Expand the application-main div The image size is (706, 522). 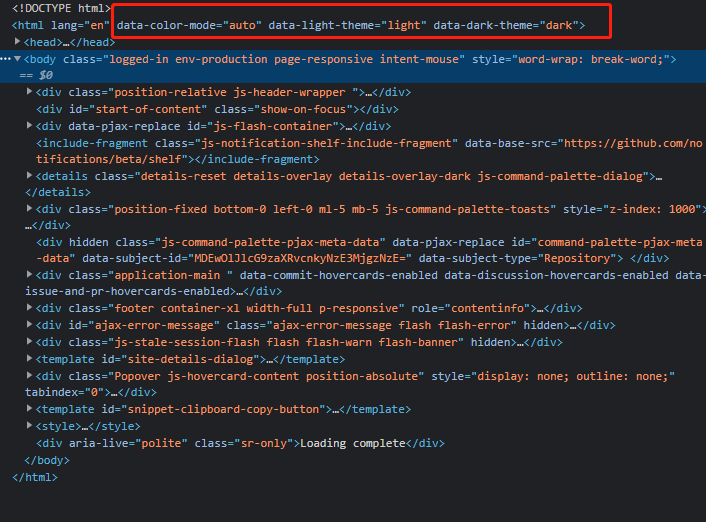29,275
